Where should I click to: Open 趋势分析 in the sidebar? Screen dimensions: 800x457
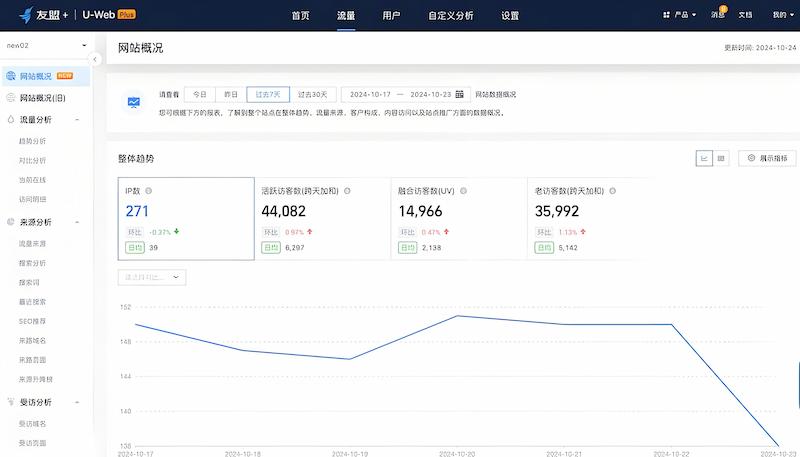(x=32, y=141)
